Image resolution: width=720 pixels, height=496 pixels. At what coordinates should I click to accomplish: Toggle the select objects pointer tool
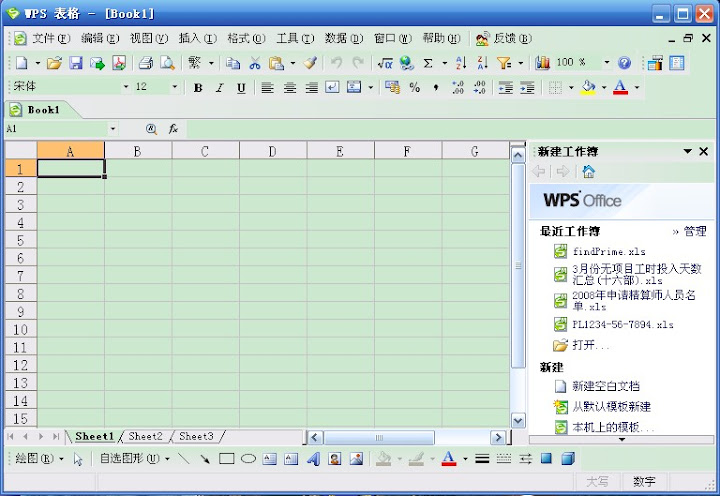[78, 459]
